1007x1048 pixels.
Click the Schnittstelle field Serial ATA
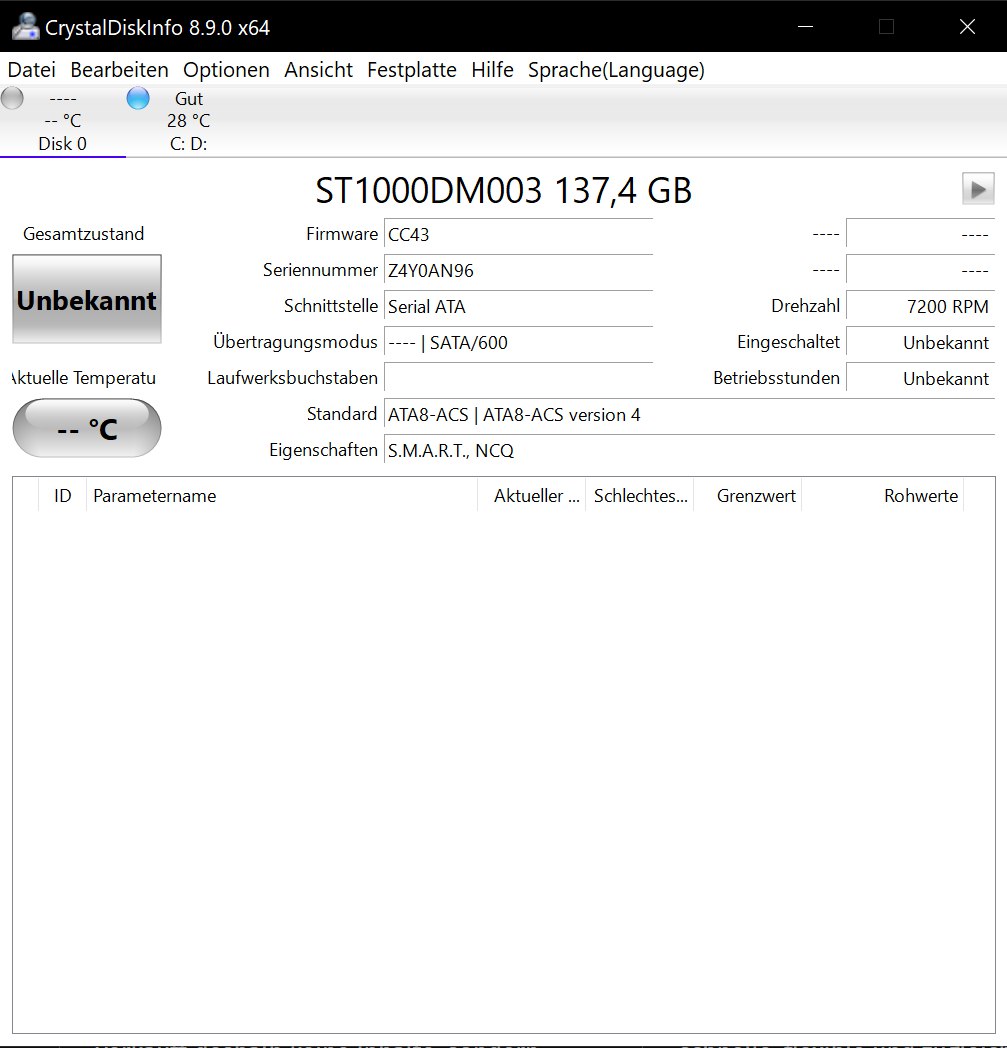(519, 307)
